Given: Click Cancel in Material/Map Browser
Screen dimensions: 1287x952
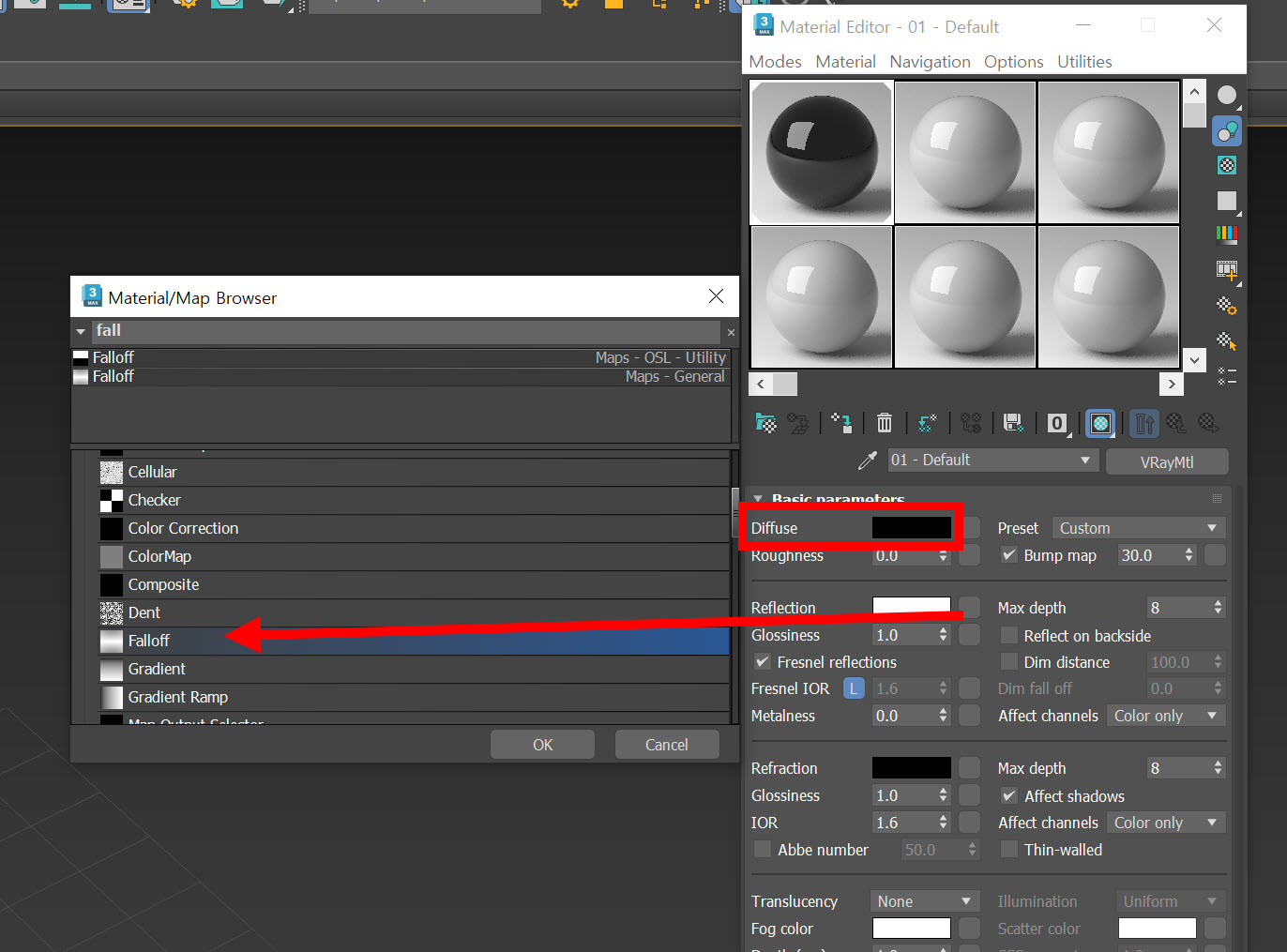Looking at the screenshot, I should click(667, 745).
